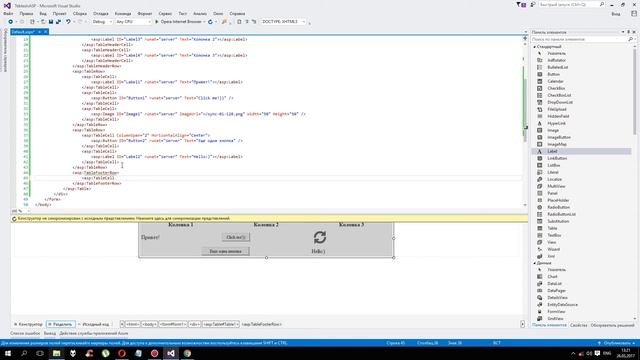Click the Click me button in designer

tap(236, 237)
